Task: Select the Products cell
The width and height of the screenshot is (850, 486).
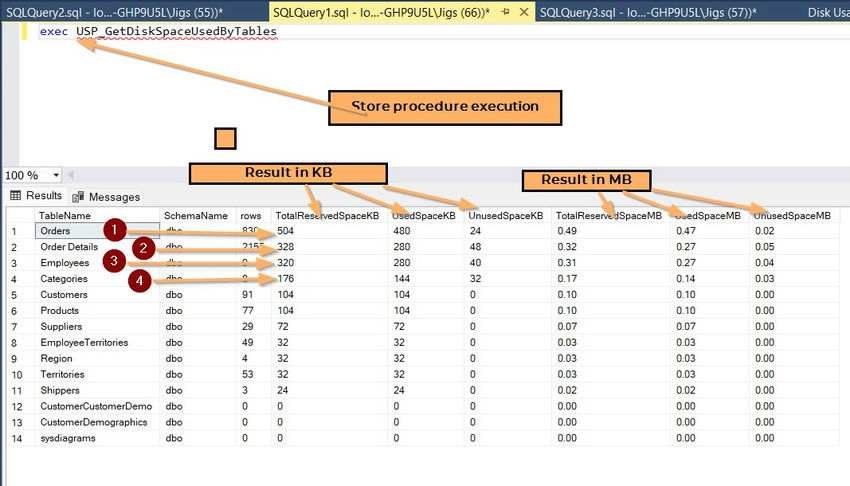Action: tap(97, 310)
